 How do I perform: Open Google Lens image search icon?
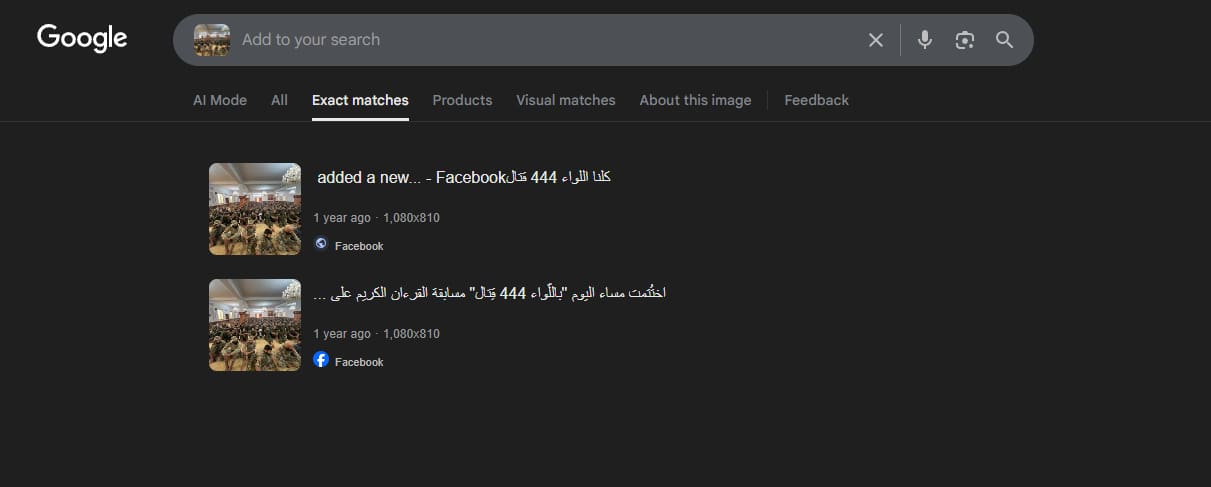[964, 40]
